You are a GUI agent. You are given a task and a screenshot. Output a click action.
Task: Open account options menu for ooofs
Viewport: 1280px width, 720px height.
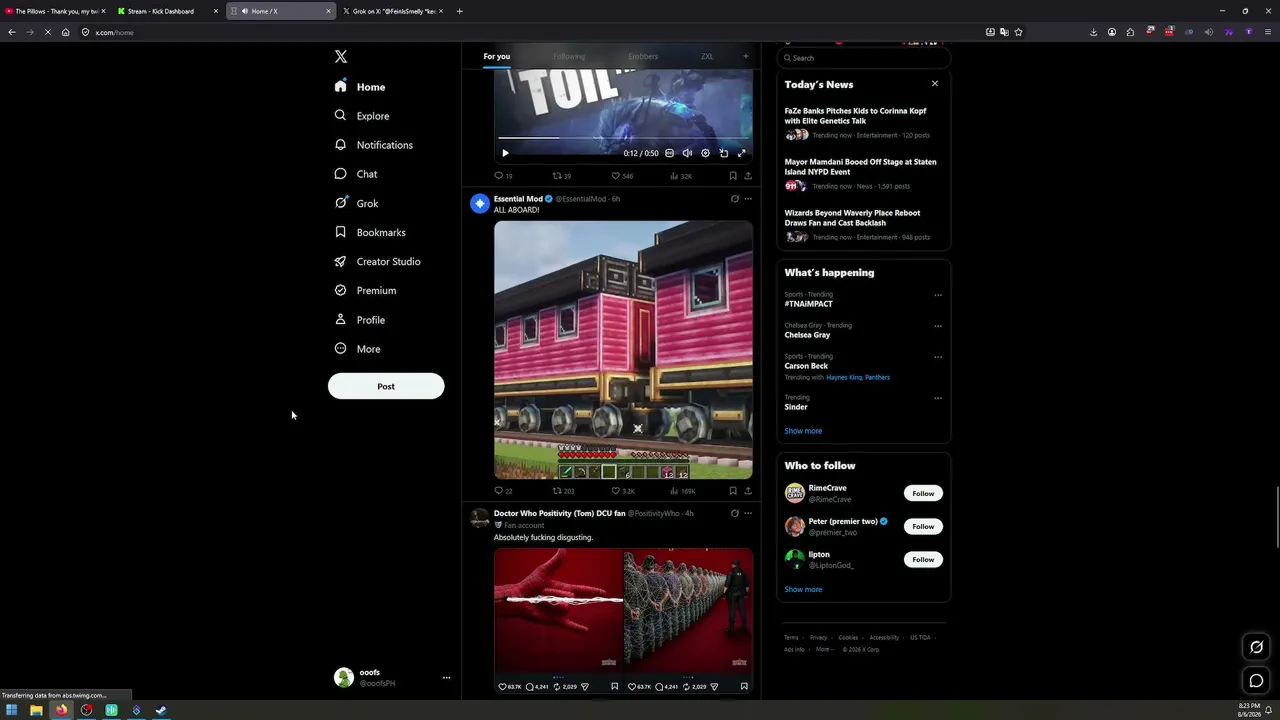click(446, 678)
